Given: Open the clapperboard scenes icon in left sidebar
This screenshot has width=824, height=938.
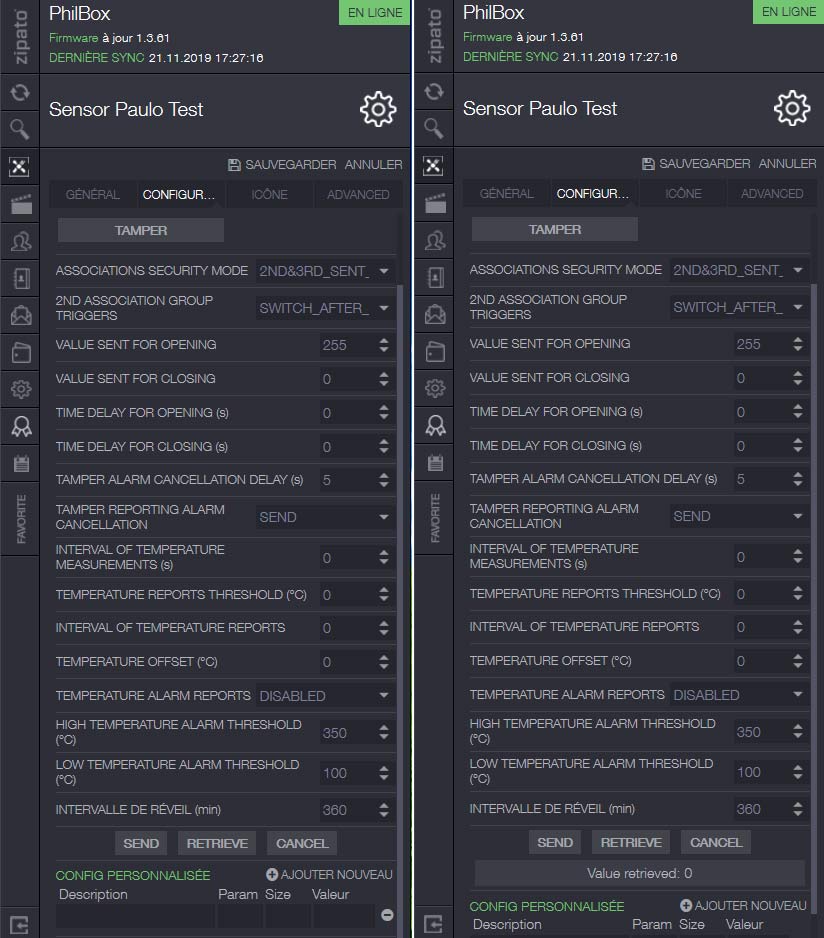Looking at the screenshot, I should (x=19, y=205).
